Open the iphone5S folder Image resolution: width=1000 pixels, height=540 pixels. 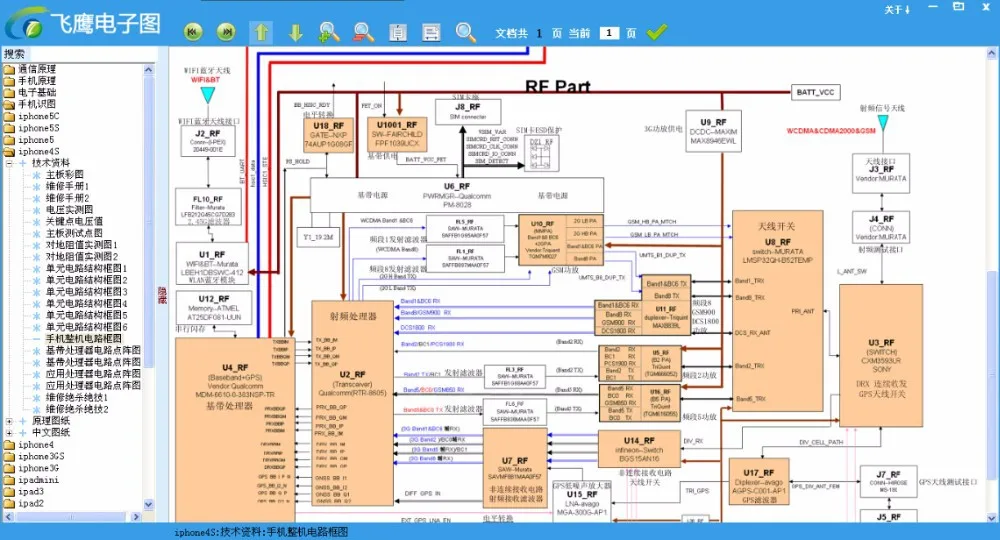click(x=39, y=128)
